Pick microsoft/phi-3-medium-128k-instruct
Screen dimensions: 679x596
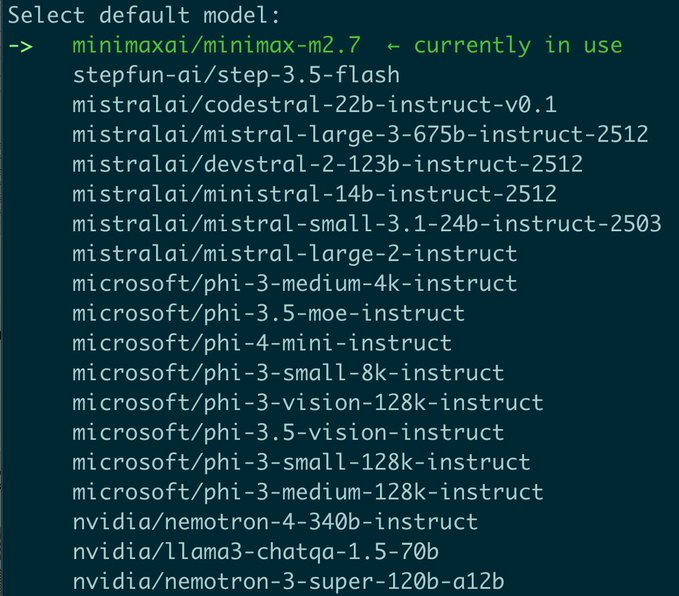[308, 493]
